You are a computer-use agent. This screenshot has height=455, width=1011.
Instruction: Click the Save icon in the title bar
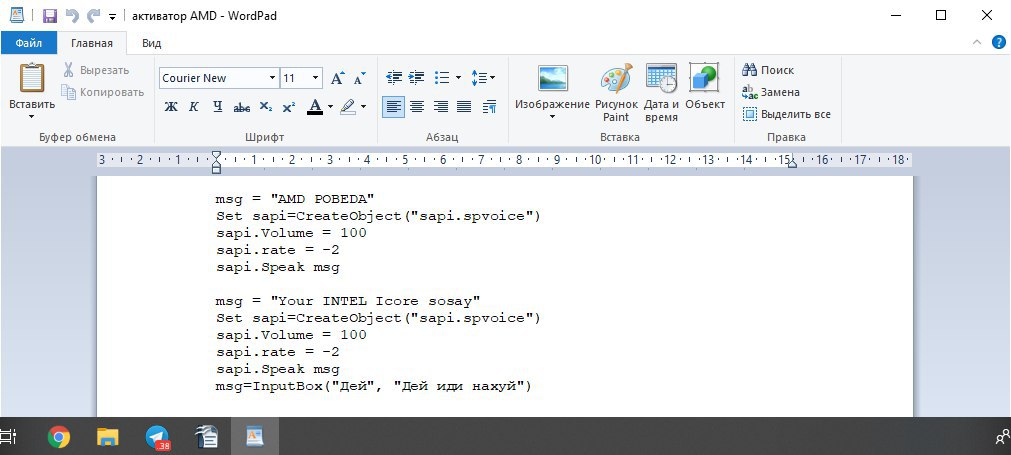50,15
